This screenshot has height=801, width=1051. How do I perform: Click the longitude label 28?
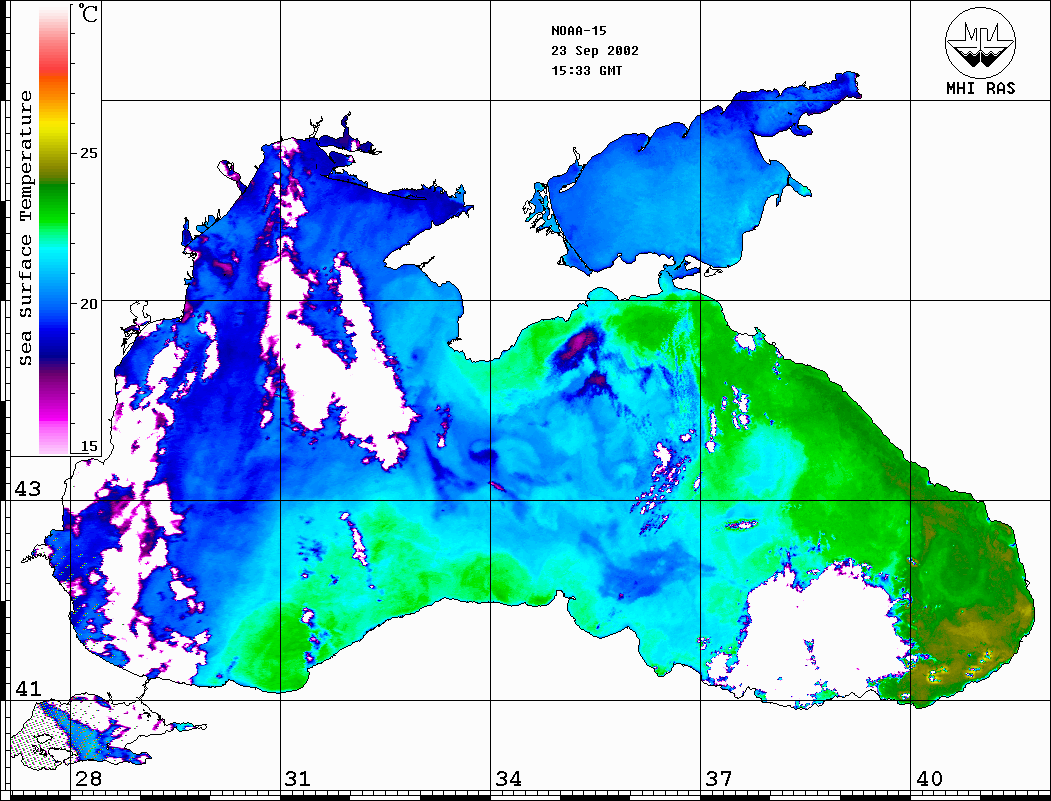[x=88, y=779]
